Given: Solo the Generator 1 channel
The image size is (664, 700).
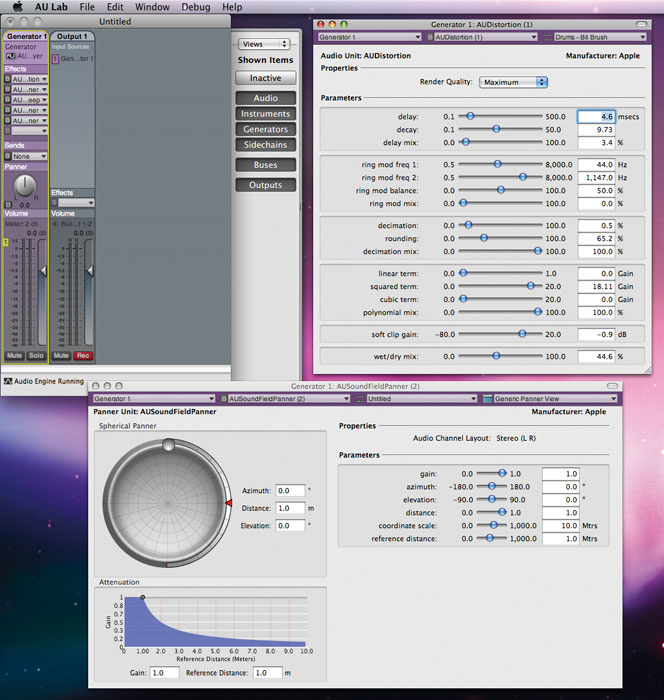Looking at the screenshot, I should (x=36, y=356).
